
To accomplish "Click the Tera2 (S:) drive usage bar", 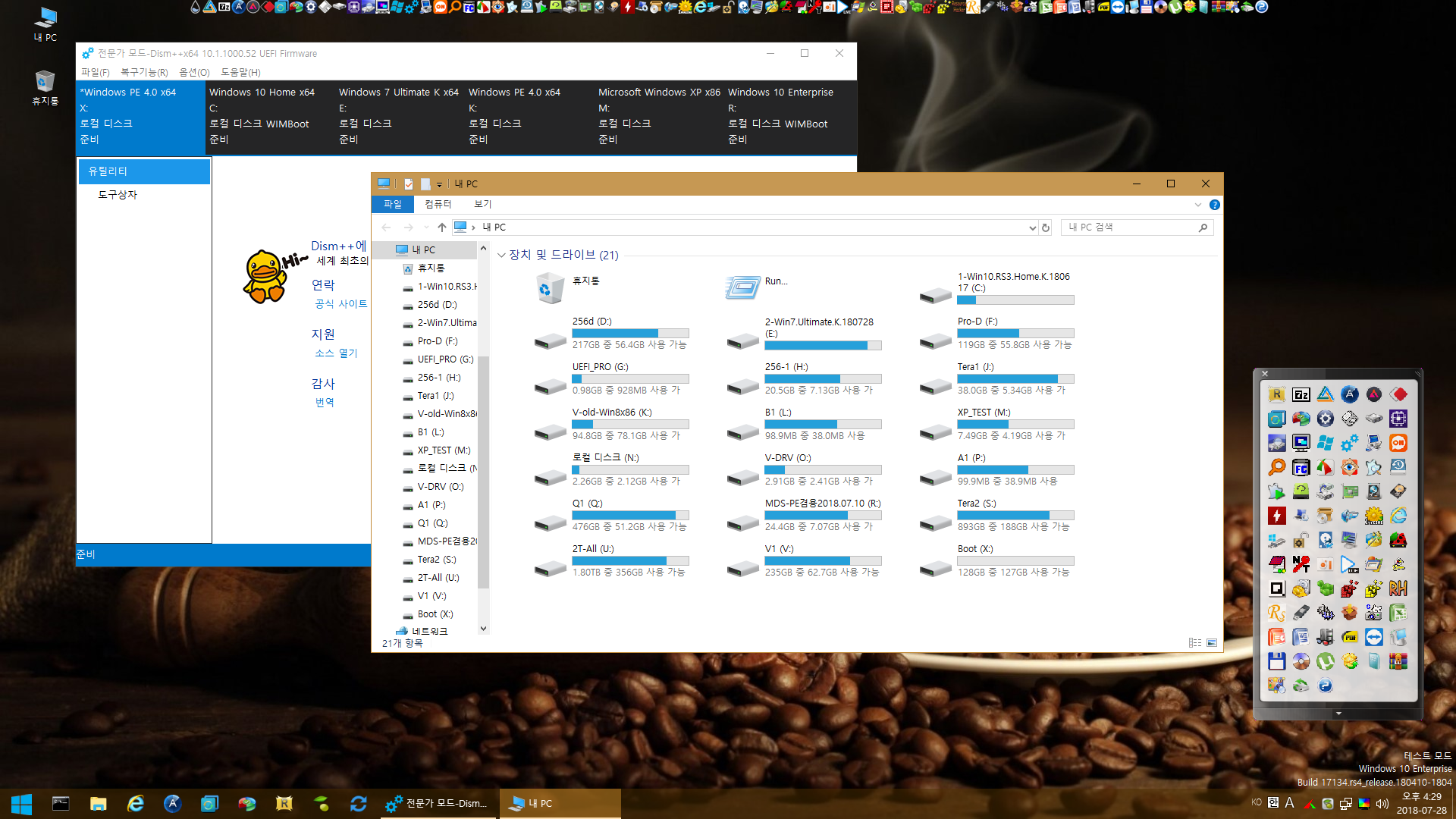I will (x=1015, y=516).
